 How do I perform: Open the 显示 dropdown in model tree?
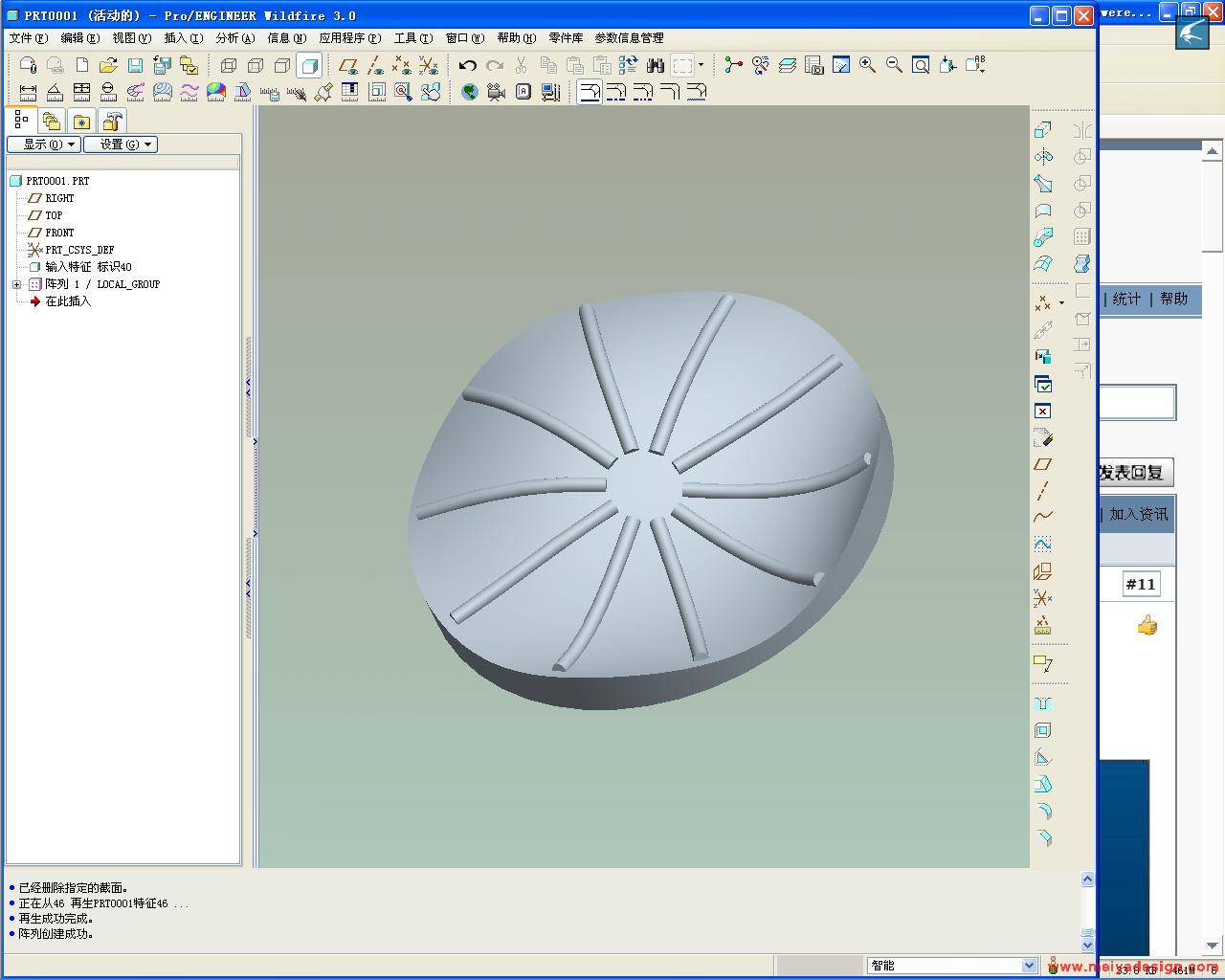[x=44, y=145]
